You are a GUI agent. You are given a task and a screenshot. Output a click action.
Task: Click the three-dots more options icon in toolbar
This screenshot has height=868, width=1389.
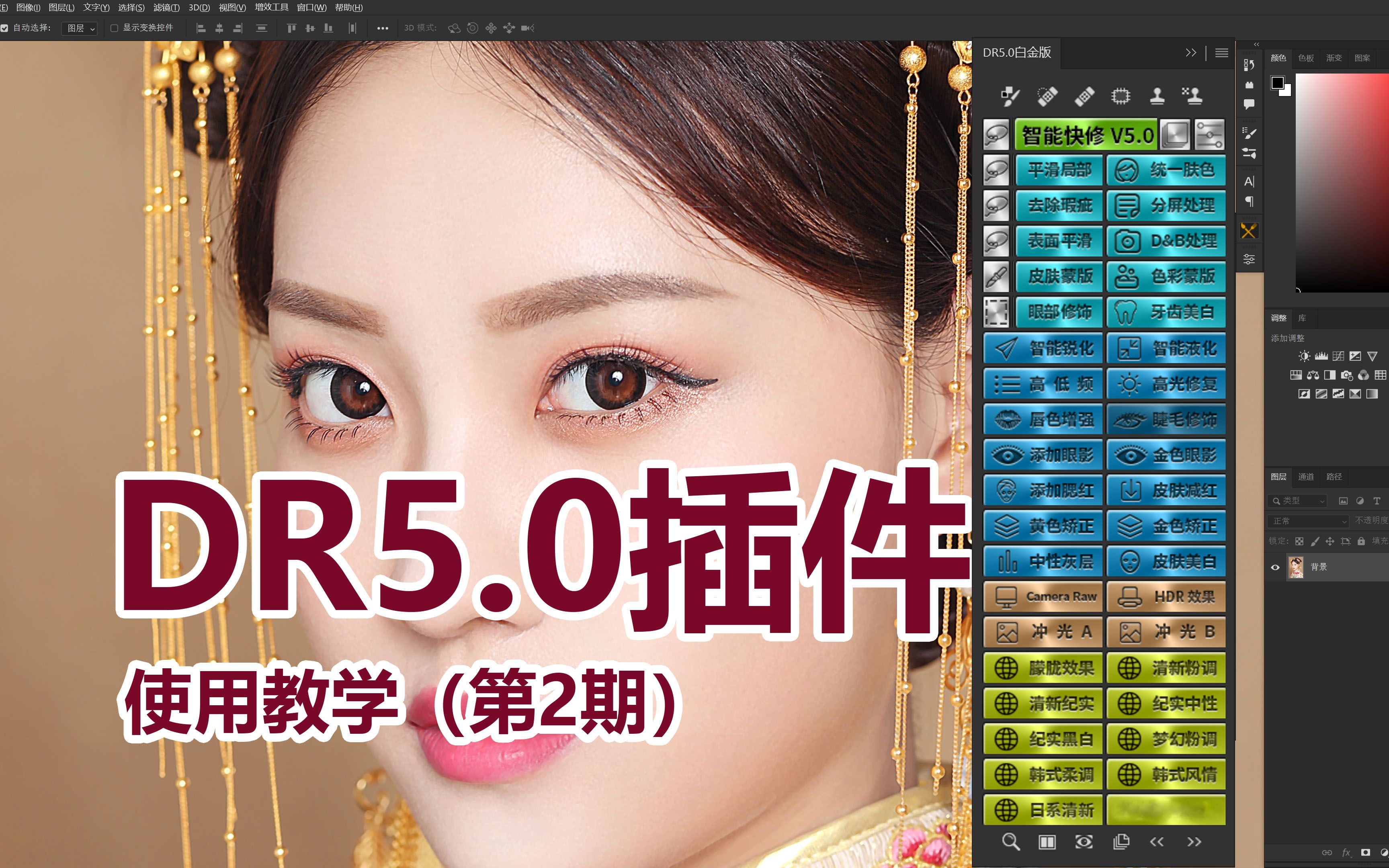pyautogui.click(x=382, y=28)
